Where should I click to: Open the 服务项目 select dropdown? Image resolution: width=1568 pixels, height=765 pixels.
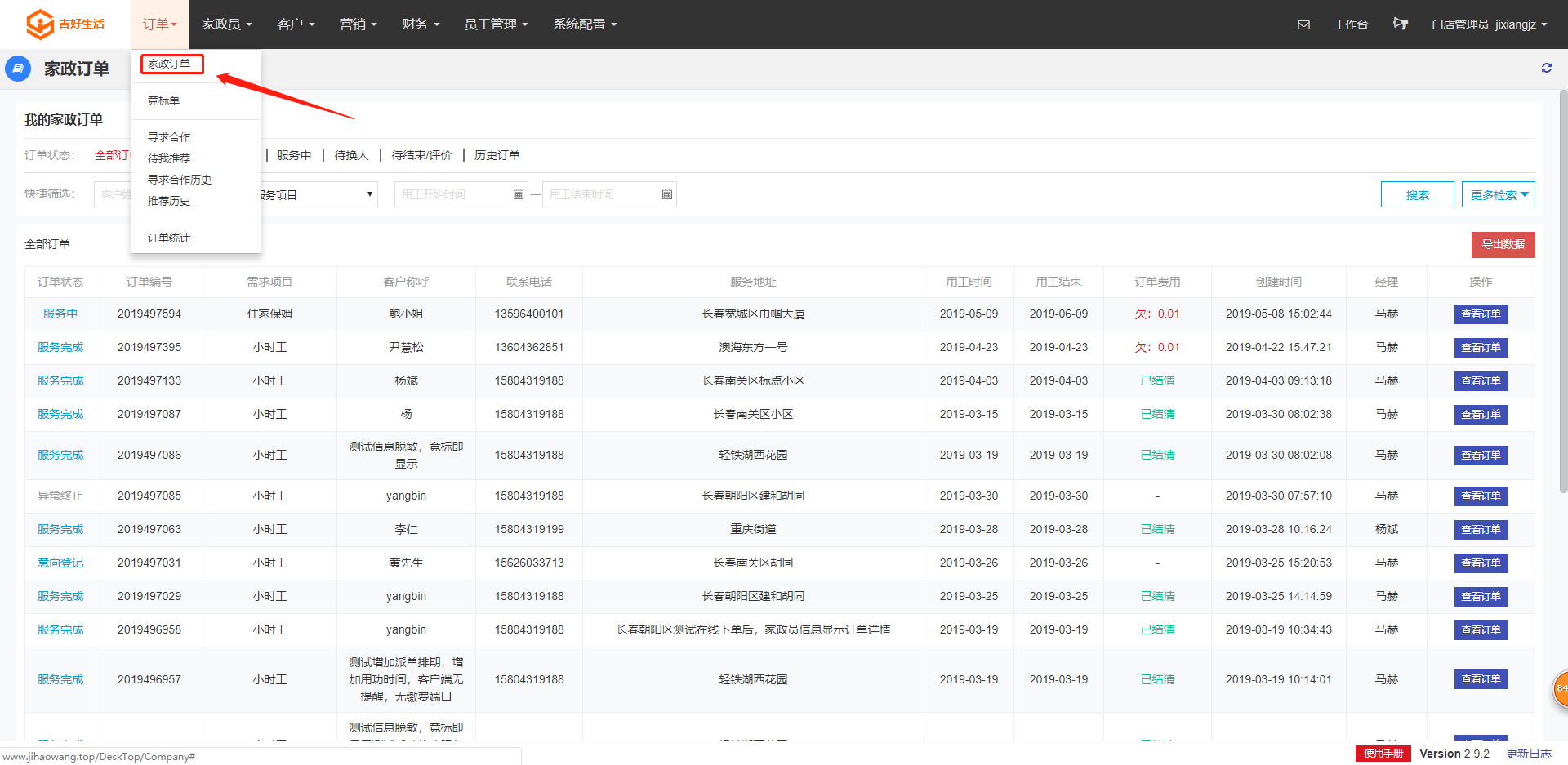pyautogui.click(x=318, y=194)
